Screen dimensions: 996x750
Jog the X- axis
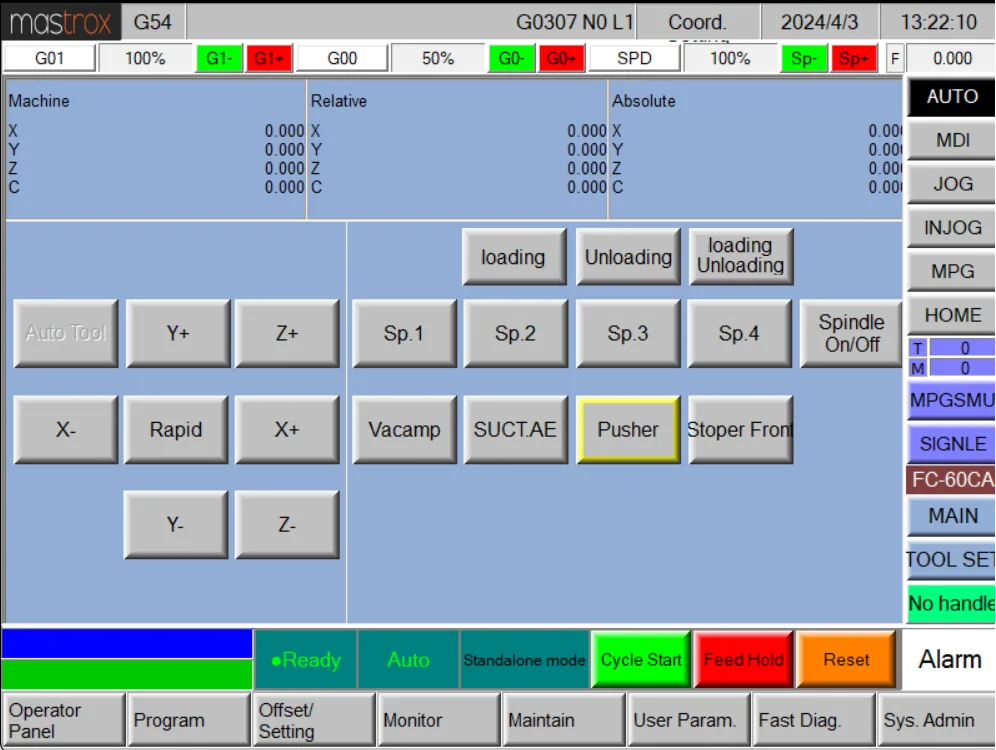pyautogui.click(x=65, y=430)
